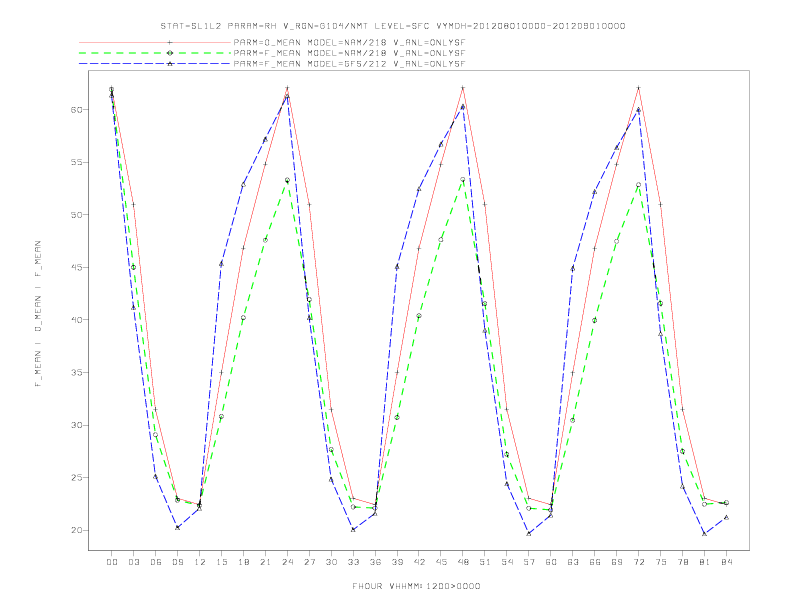Select the green F_MEAN NAM/218 legend label
Viewport: 792px width, 612px height.
(x=349, y=53)
